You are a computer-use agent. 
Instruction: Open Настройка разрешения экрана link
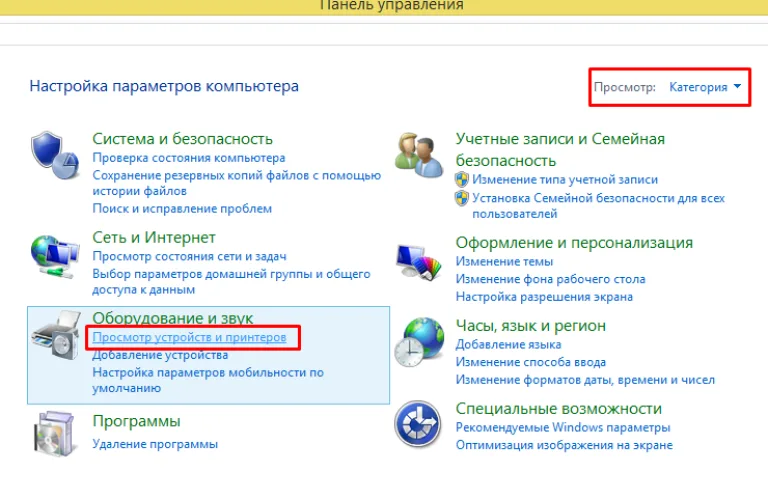tap(544, 297)
